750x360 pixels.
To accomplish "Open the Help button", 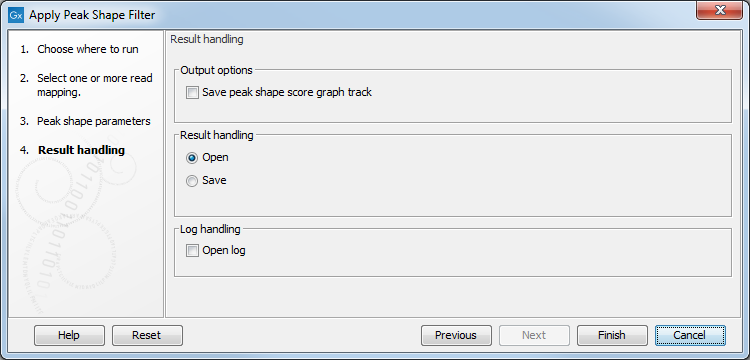I will pos(69,335).
